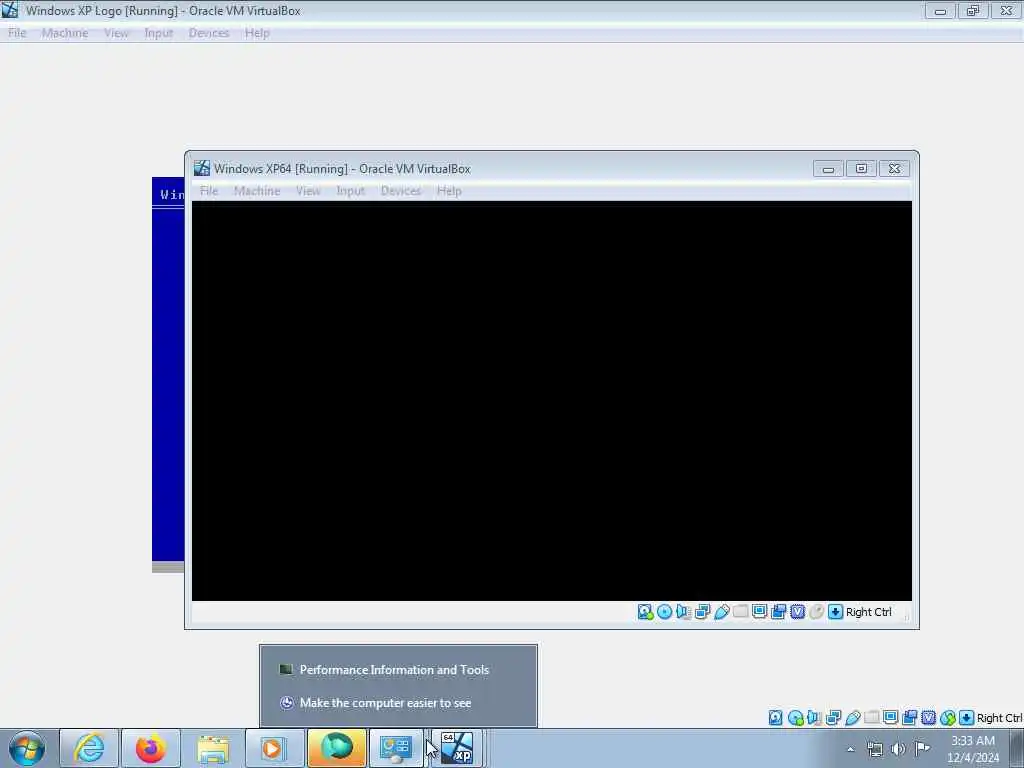The width and height of the screenshot is (1024, 768).
Task: Click display indicator in XP64 status bar
Action: 759,612
